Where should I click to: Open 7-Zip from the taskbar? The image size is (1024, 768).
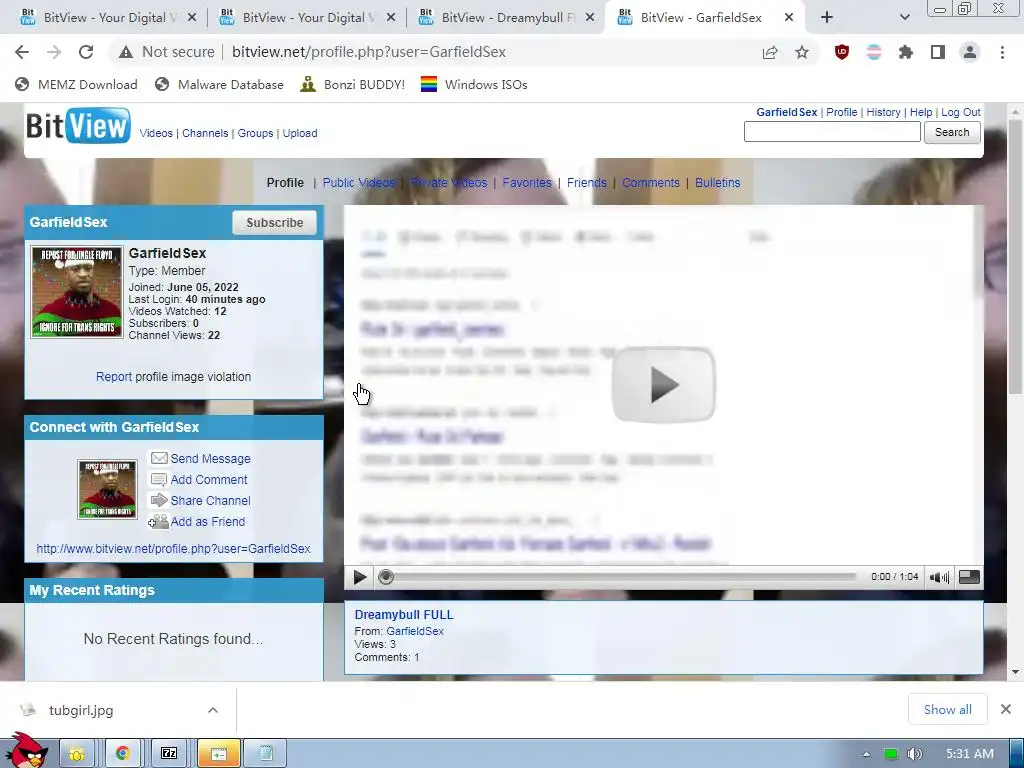[168, 753]
